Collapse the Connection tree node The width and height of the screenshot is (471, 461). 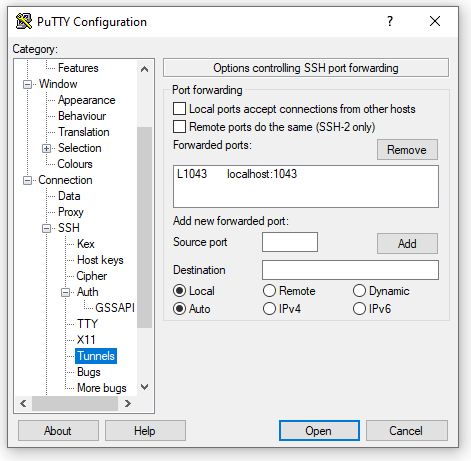click(x=27, y=180)
